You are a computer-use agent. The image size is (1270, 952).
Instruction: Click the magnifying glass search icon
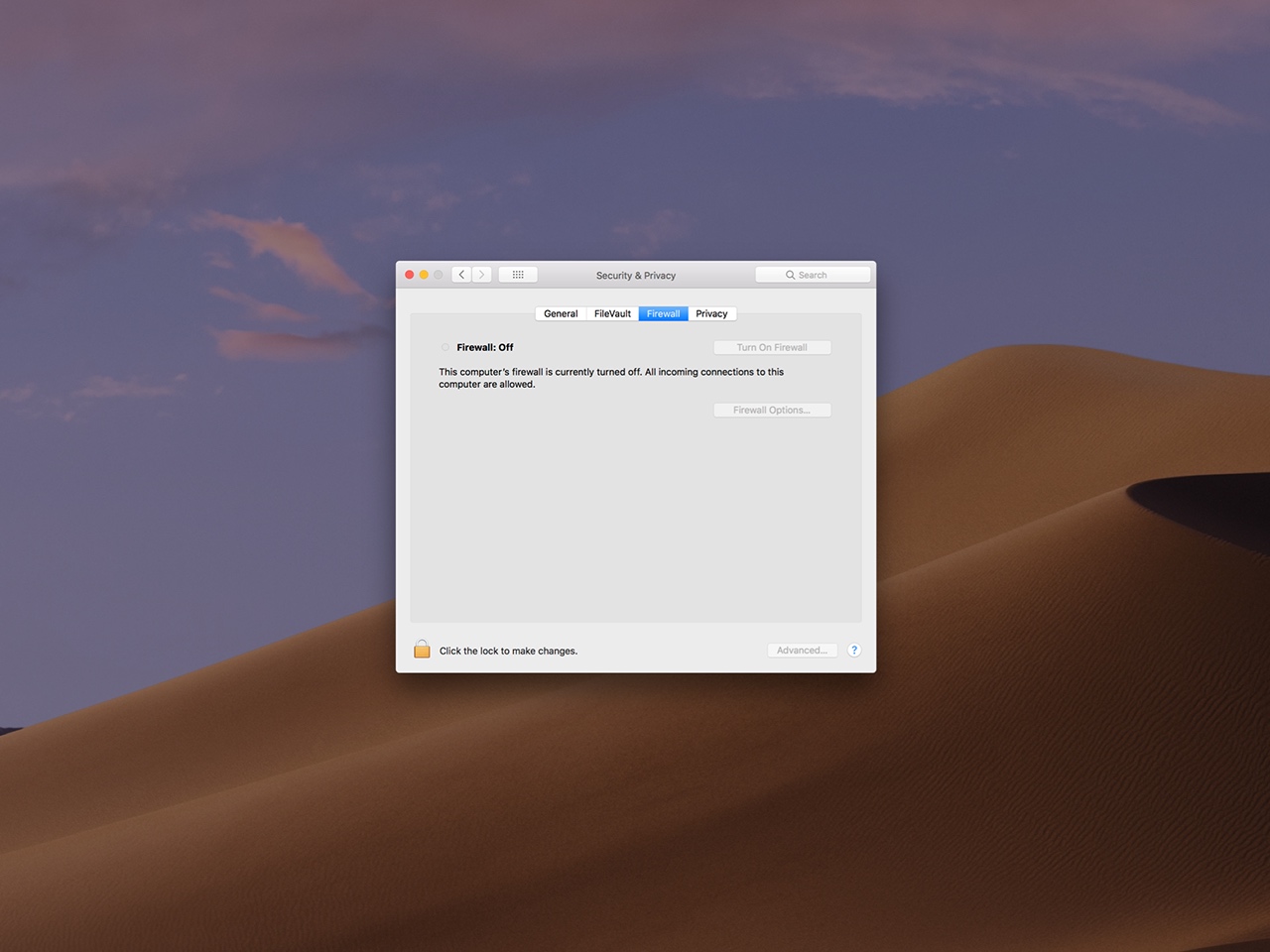click(x=791, y=275)
